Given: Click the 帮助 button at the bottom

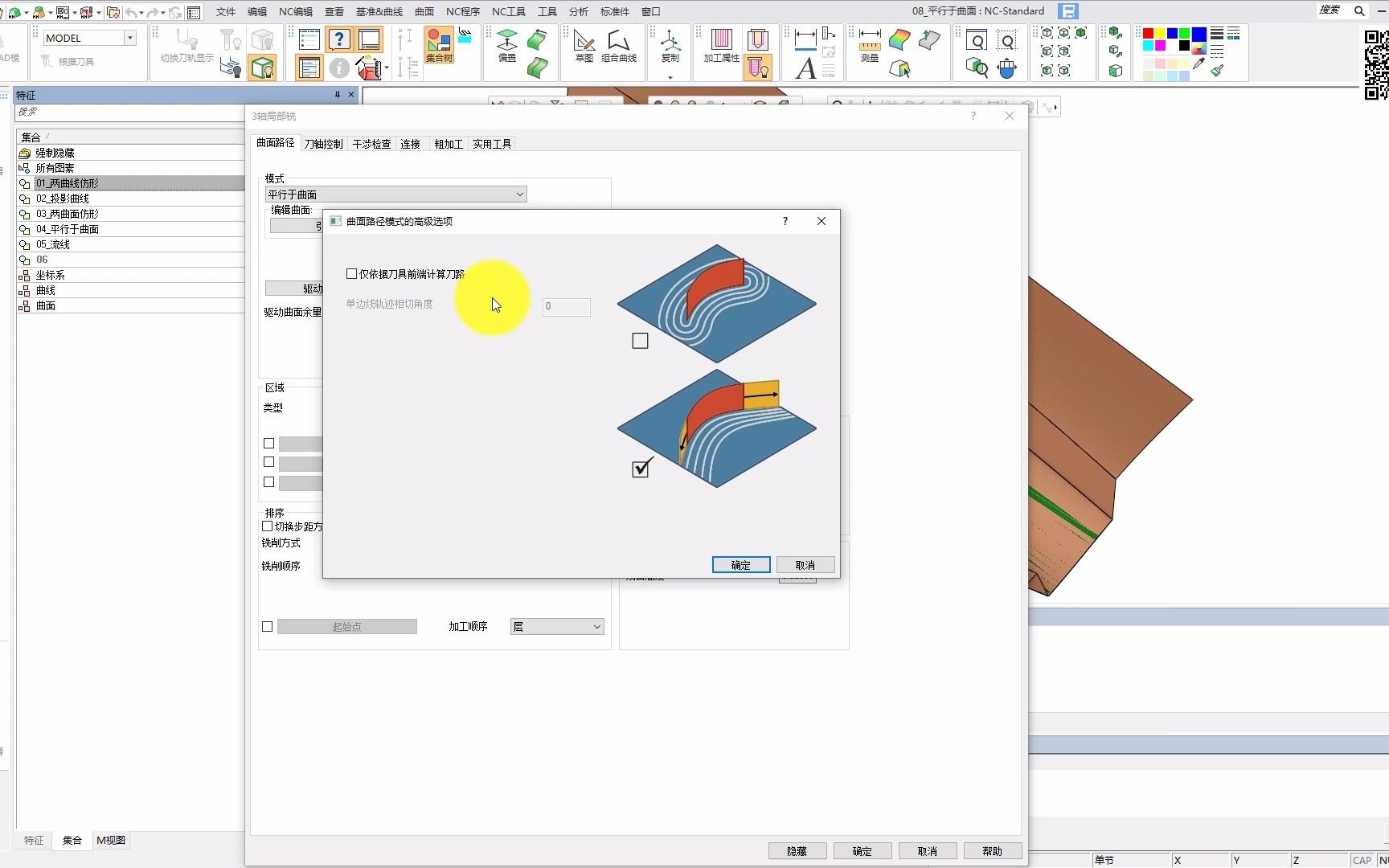Looking at the screenshot, I should 992,851.
